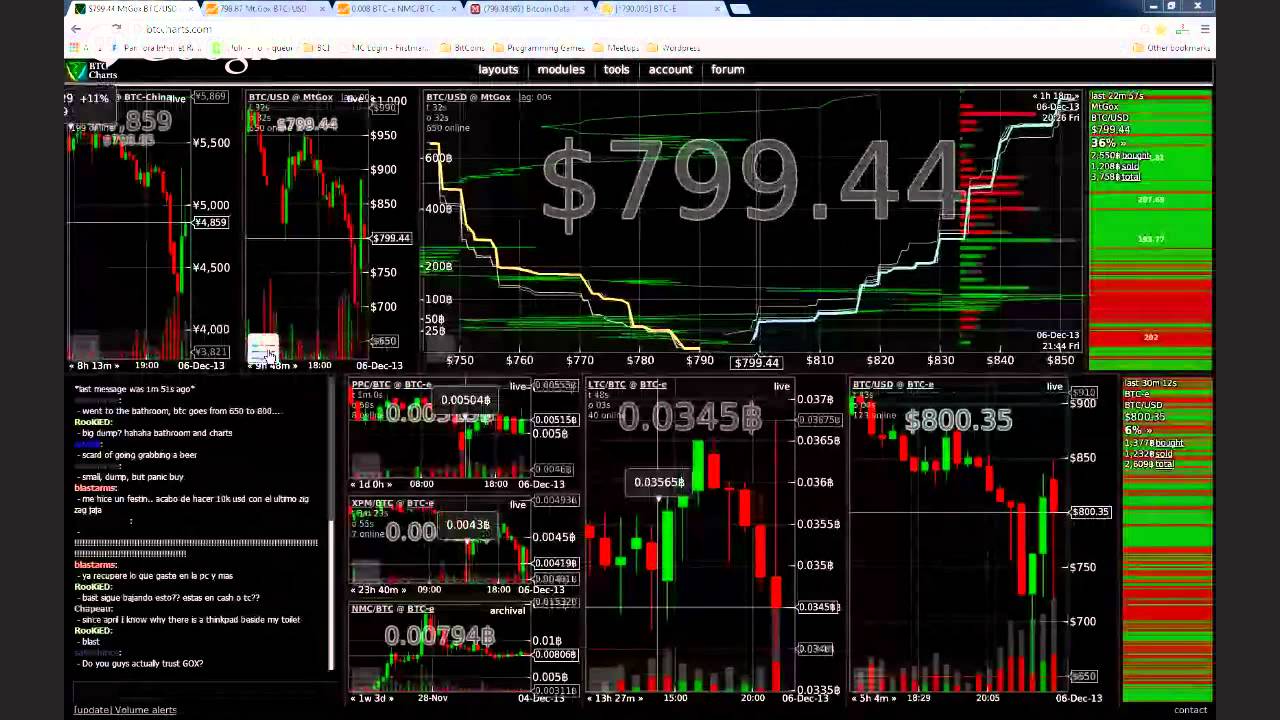Click the NMC/BTC pair link
The width and height of the screenshot is (1280, 720).
(371, 609)
